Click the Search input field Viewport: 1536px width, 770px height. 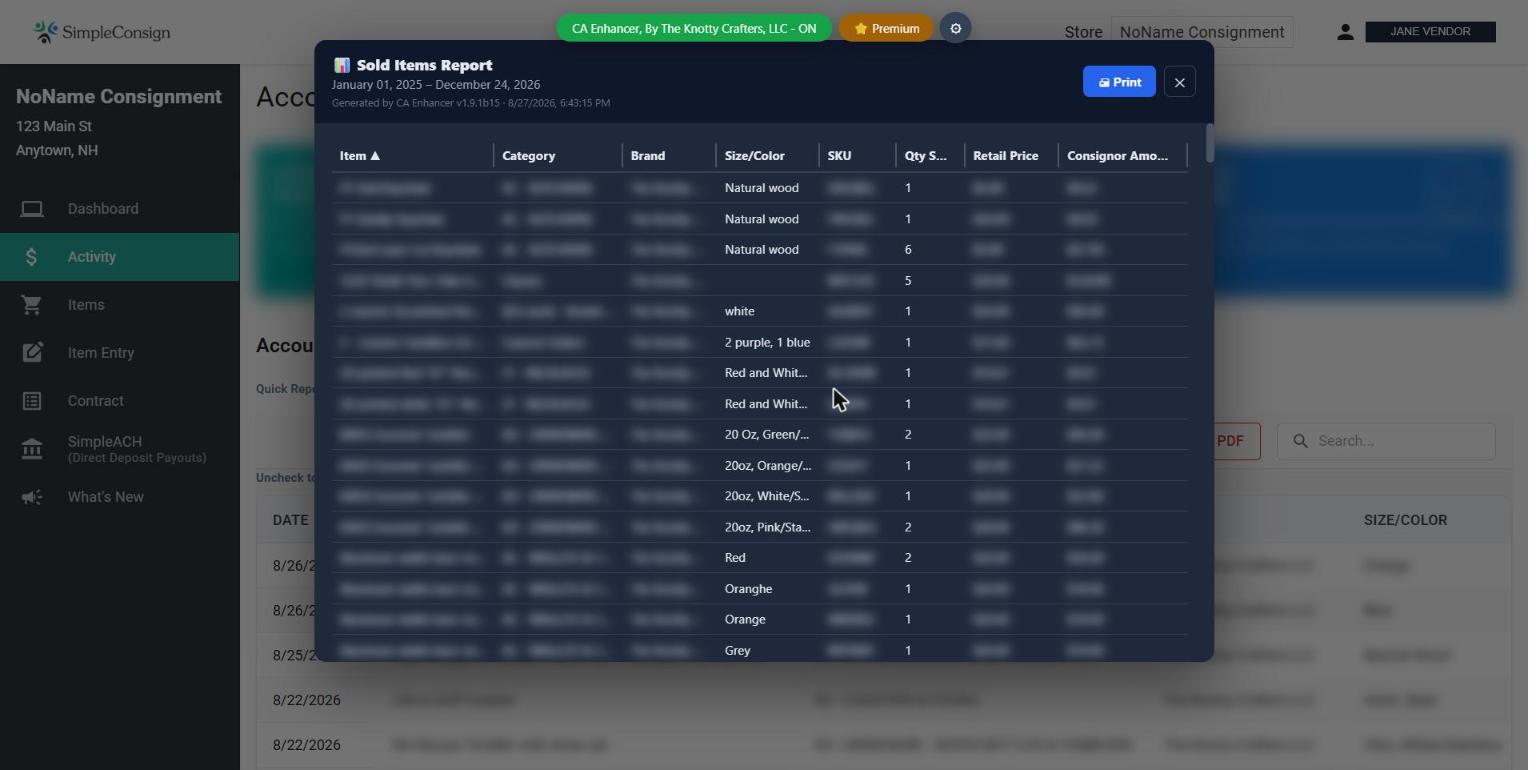1386,441
